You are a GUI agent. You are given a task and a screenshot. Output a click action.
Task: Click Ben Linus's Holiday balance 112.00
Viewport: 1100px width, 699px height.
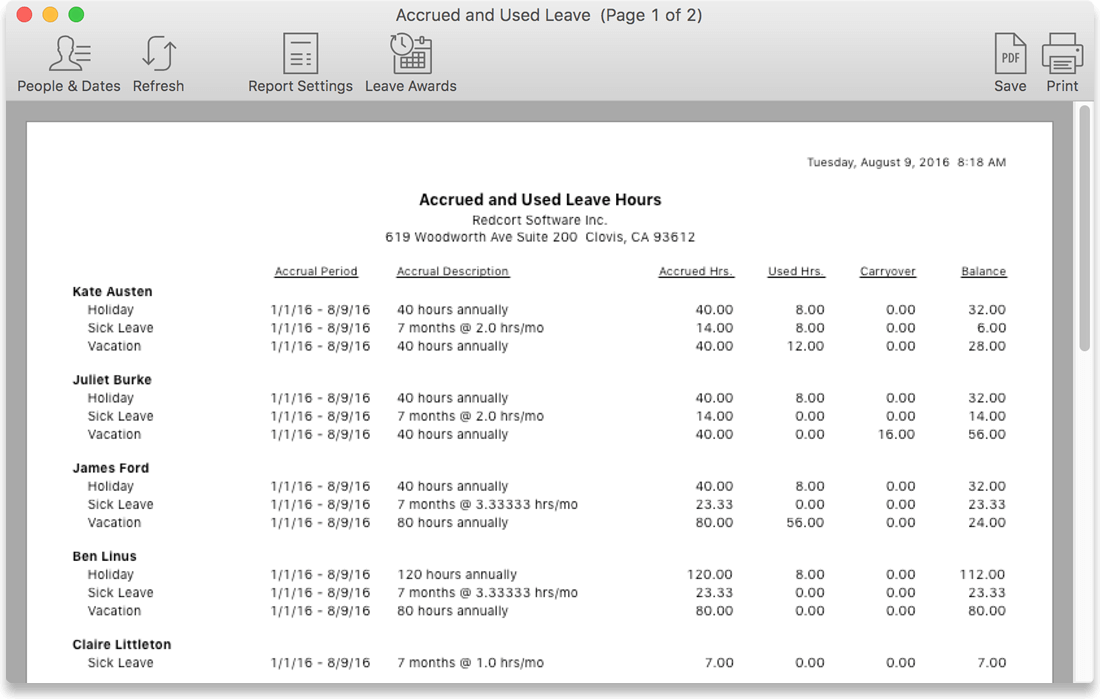pyautogui.click(x=982, y=575)
